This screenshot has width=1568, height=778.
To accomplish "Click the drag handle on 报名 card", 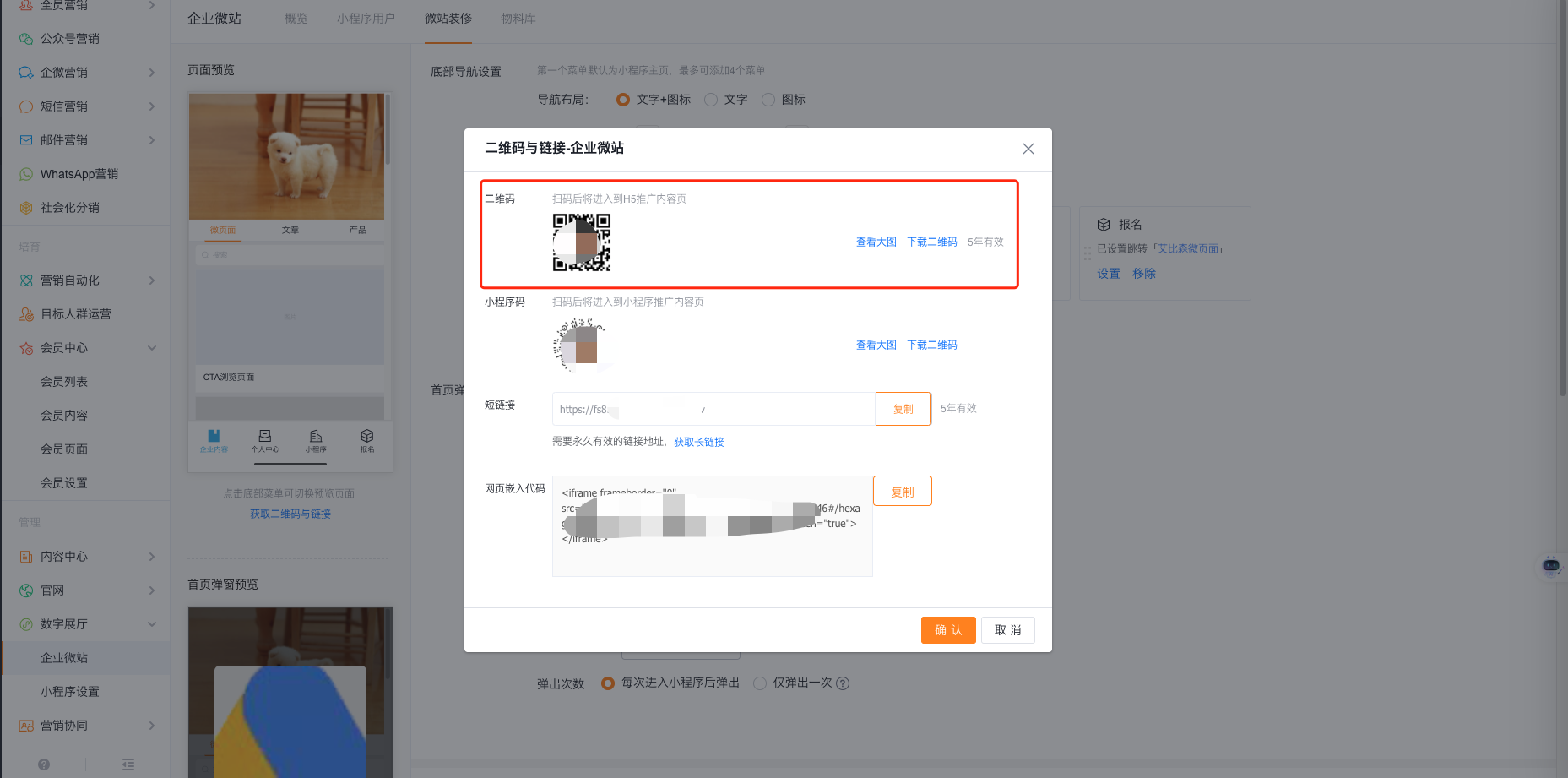I will tap(1088, 253).
